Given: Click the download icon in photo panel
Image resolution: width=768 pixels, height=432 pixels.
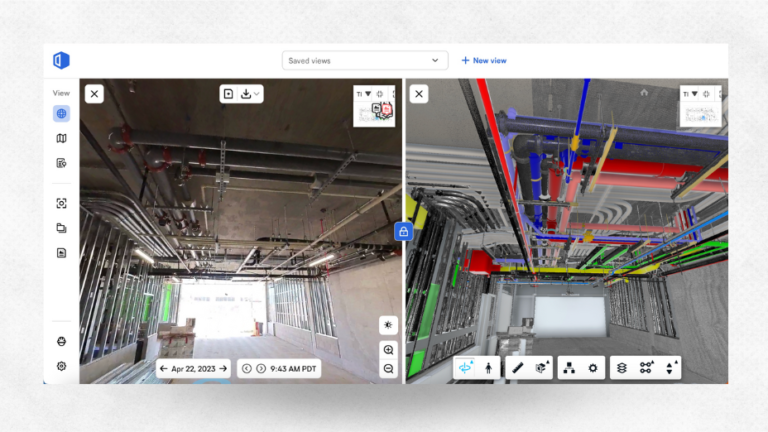Looking at the screenshot, I should (246, 94).
